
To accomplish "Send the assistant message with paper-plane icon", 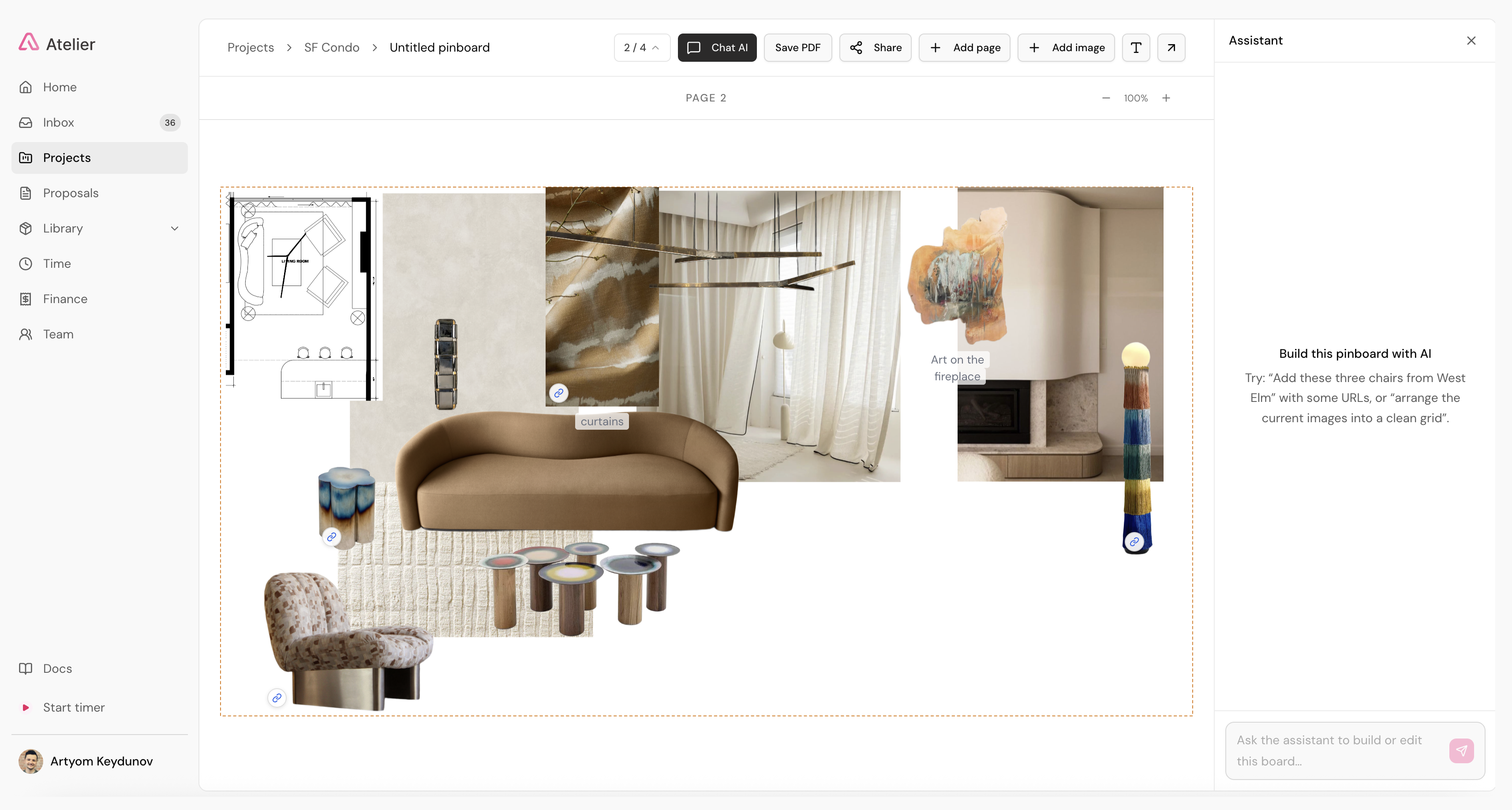I will [x=1461, y=751].
